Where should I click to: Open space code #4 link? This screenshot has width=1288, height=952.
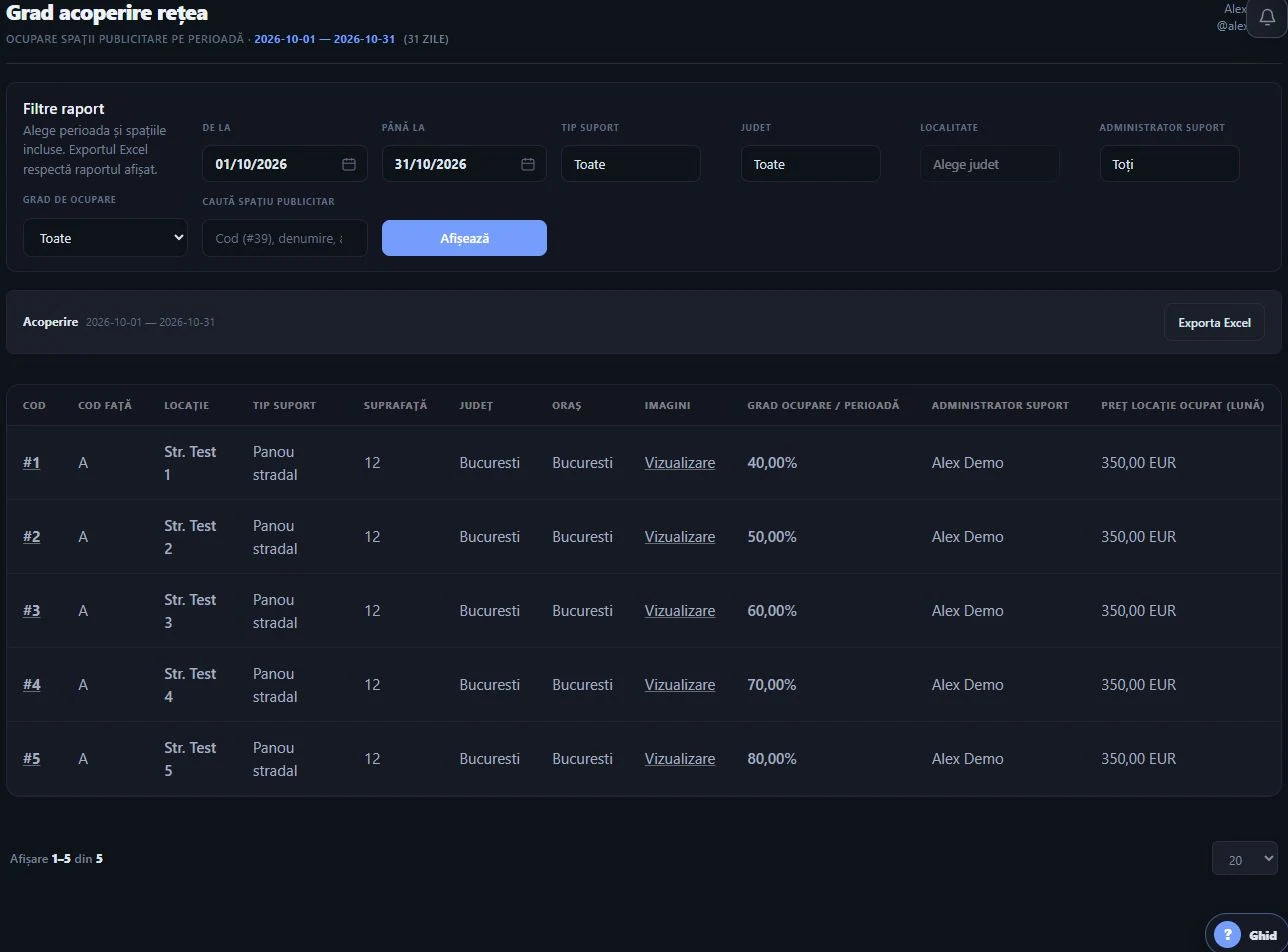click(x=32, y=685)
